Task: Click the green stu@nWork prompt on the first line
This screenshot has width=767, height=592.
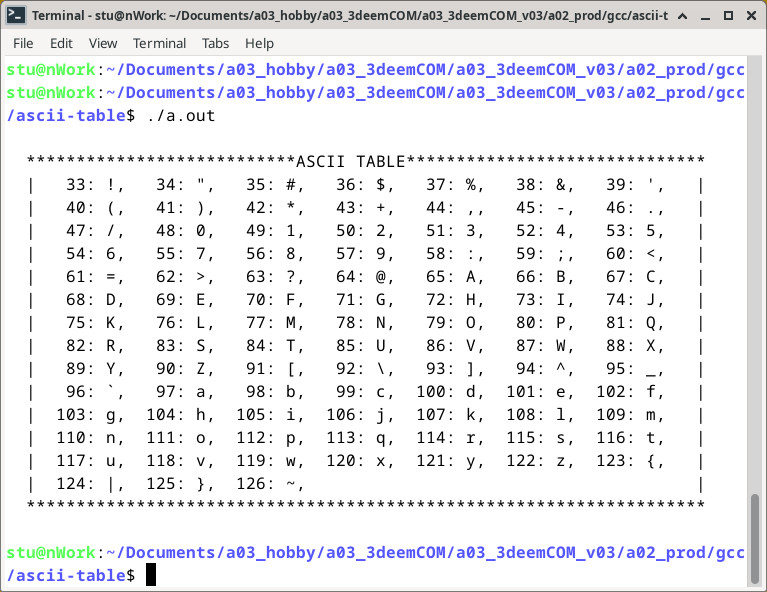Action: pos(50,69)
